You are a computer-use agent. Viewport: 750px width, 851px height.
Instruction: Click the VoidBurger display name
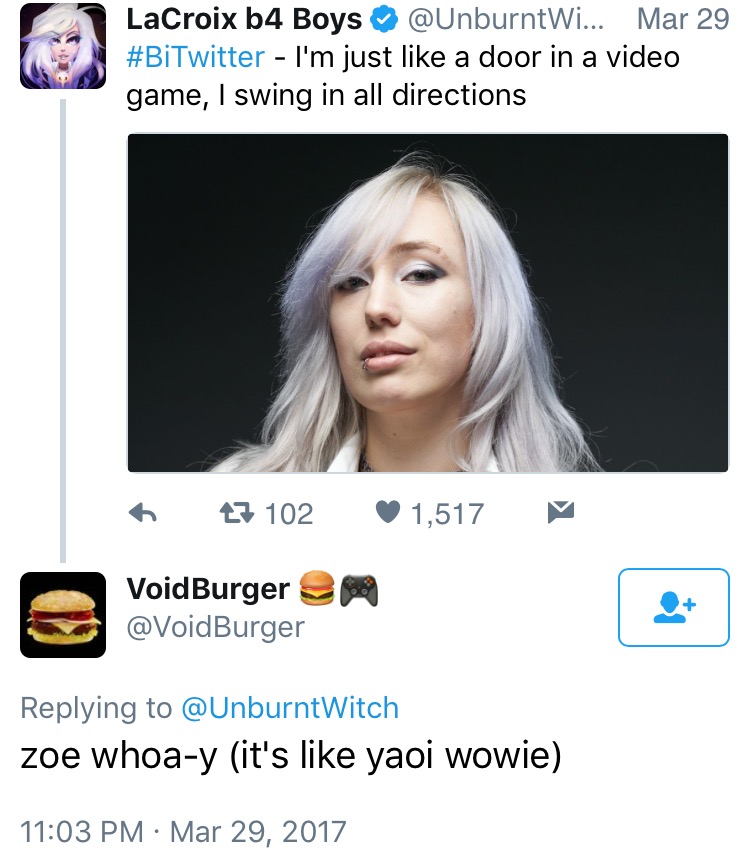pos(208,589)
